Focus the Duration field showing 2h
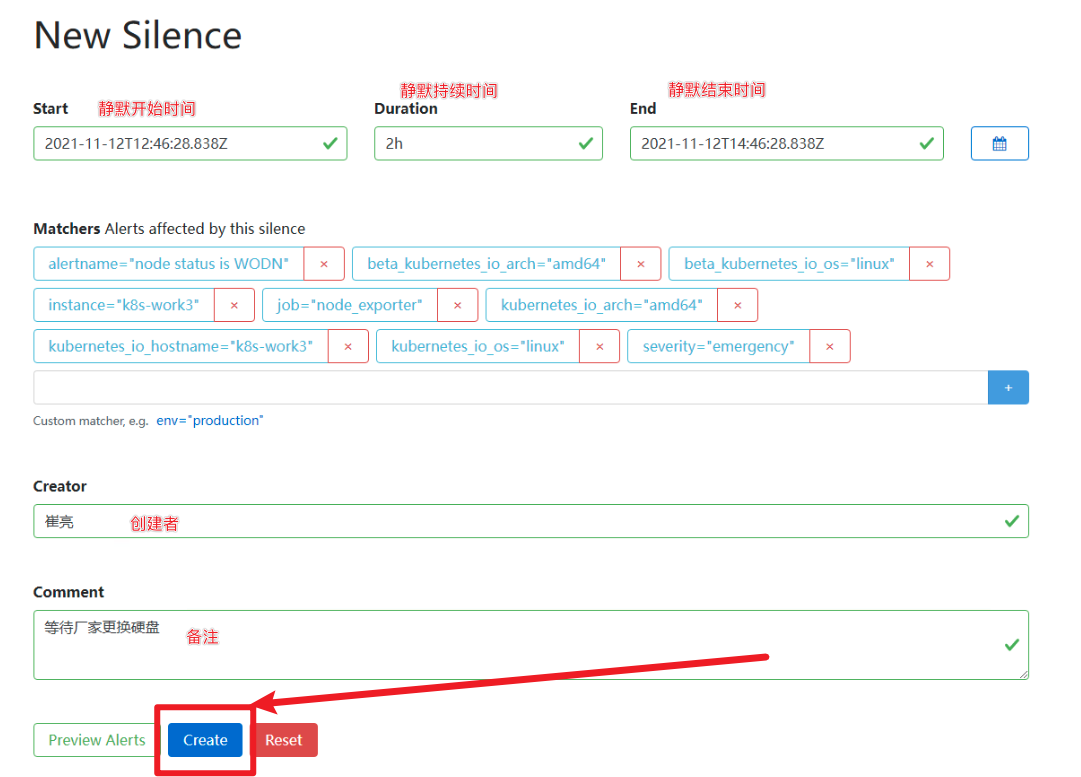 pos(488,143)
